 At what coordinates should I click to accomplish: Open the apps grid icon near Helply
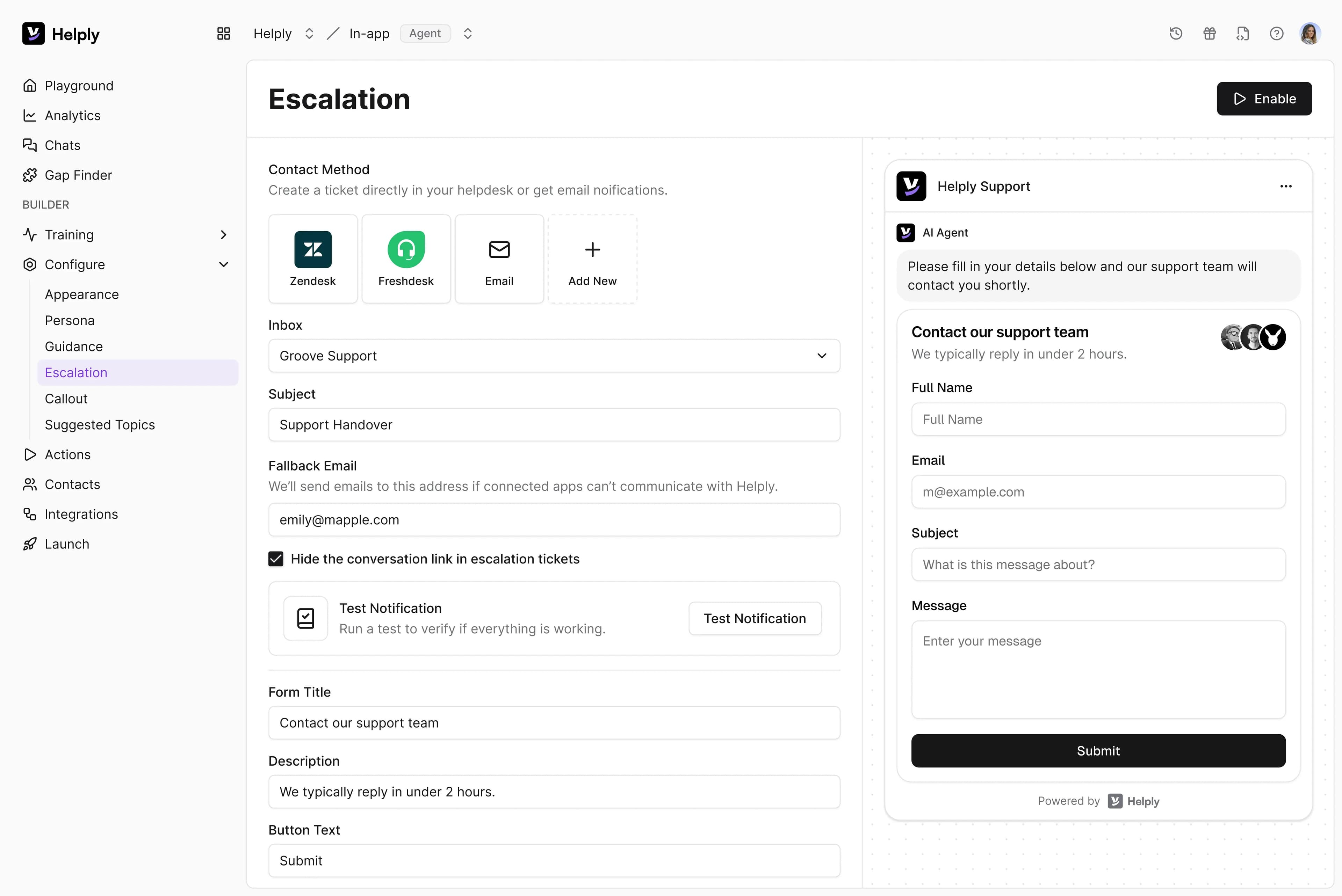coord(223,33)
